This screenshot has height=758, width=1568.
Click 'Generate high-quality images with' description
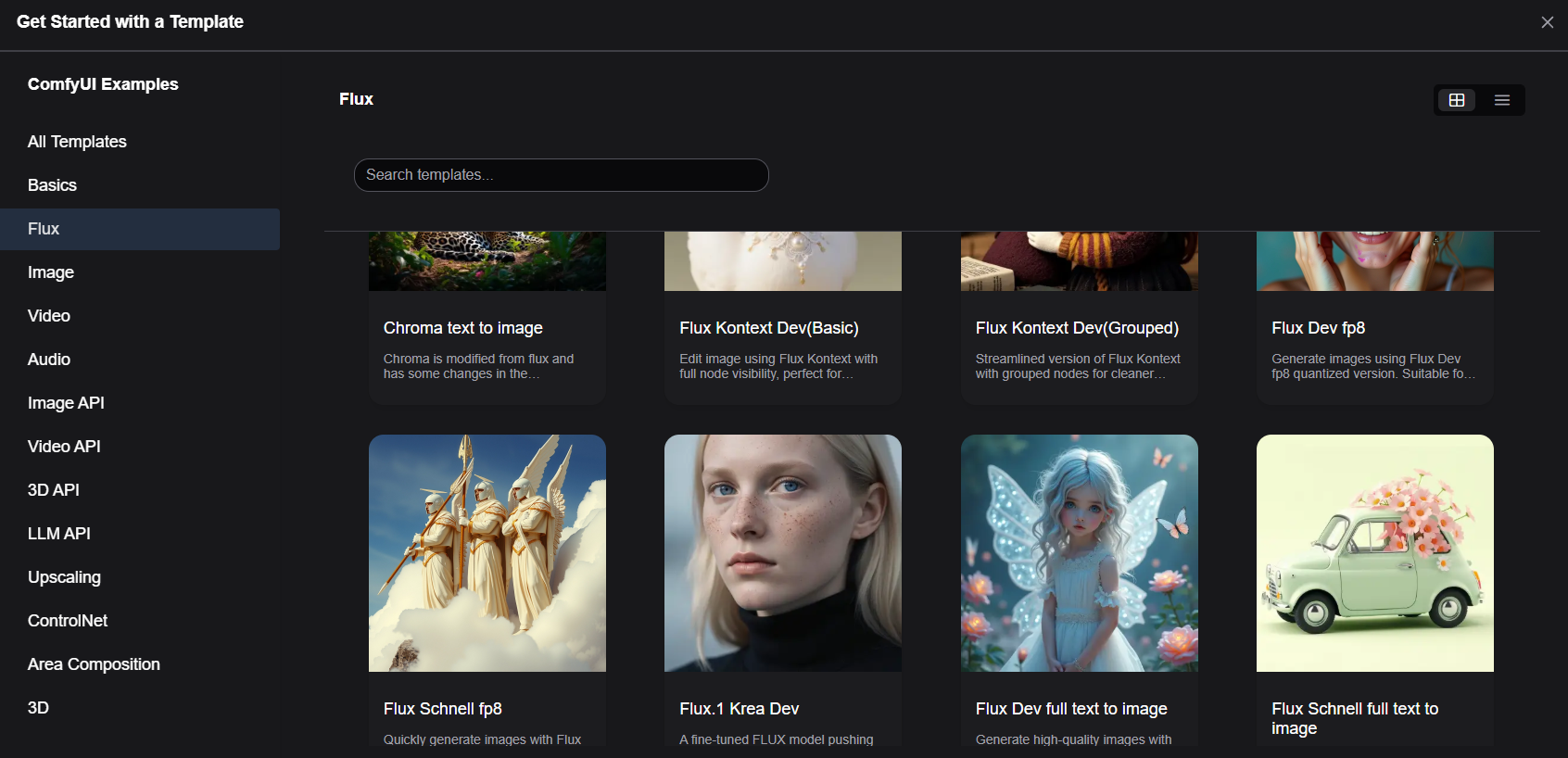1073,739
